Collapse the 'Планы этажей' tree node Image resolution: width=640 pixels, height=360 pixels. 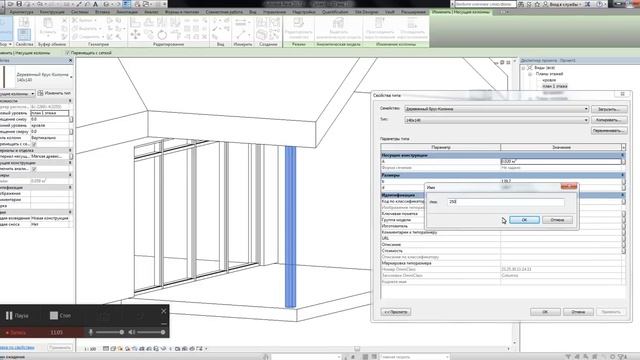click(x=530, y=74)
